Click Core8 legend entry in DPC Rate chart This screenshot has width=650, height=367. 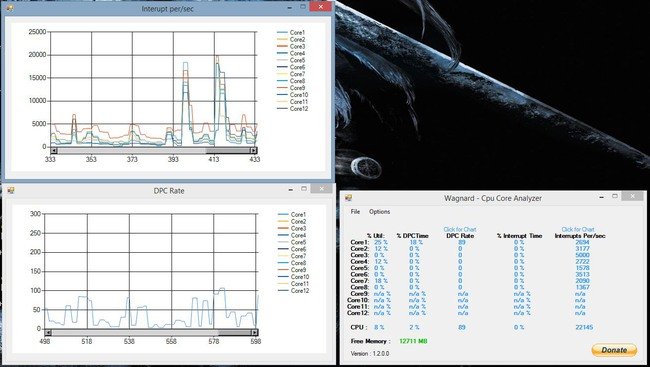pos(292,263)
